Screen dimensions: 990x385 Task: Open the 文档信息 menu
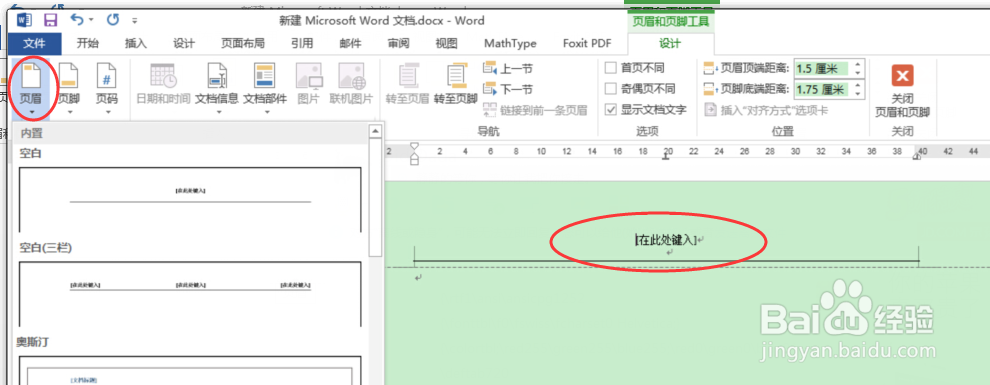click(217, 88)
